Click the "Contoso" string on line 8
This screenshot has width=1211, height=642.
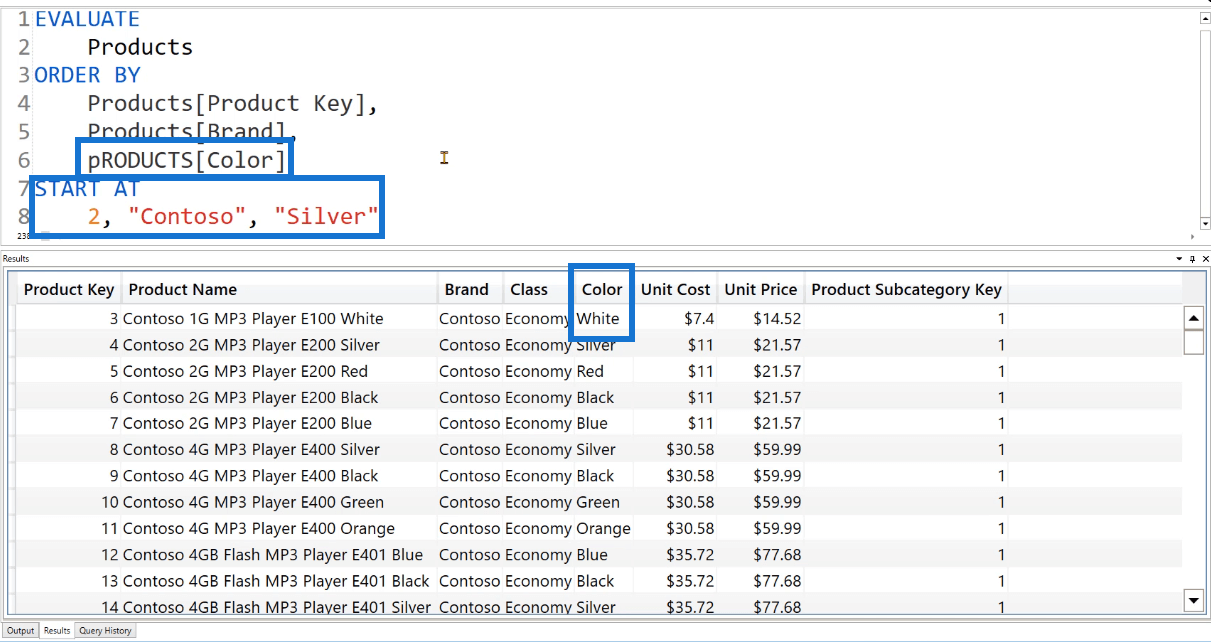tap(187, 216)
